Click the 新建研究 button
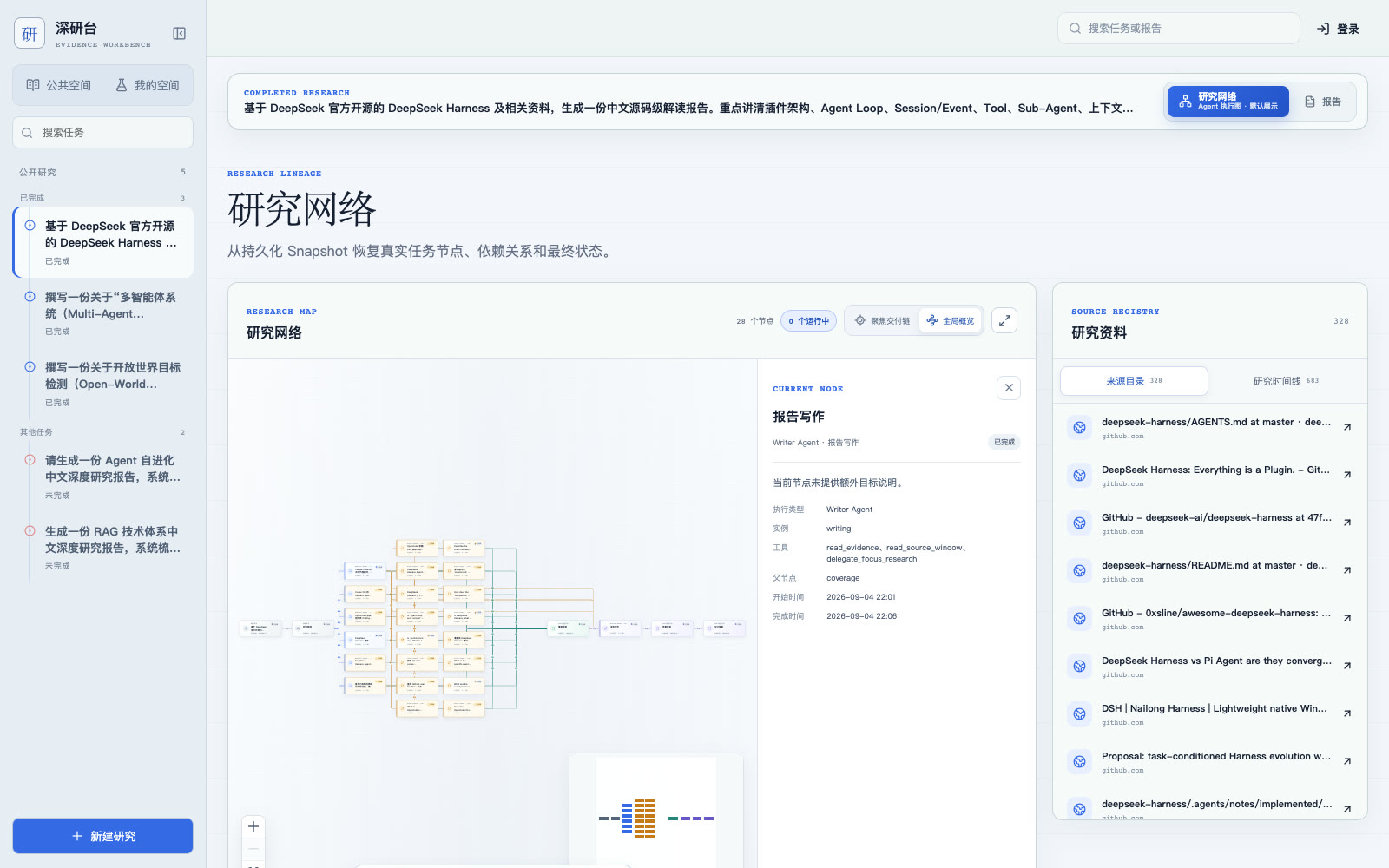1389x868 pixels. (102, 836)
